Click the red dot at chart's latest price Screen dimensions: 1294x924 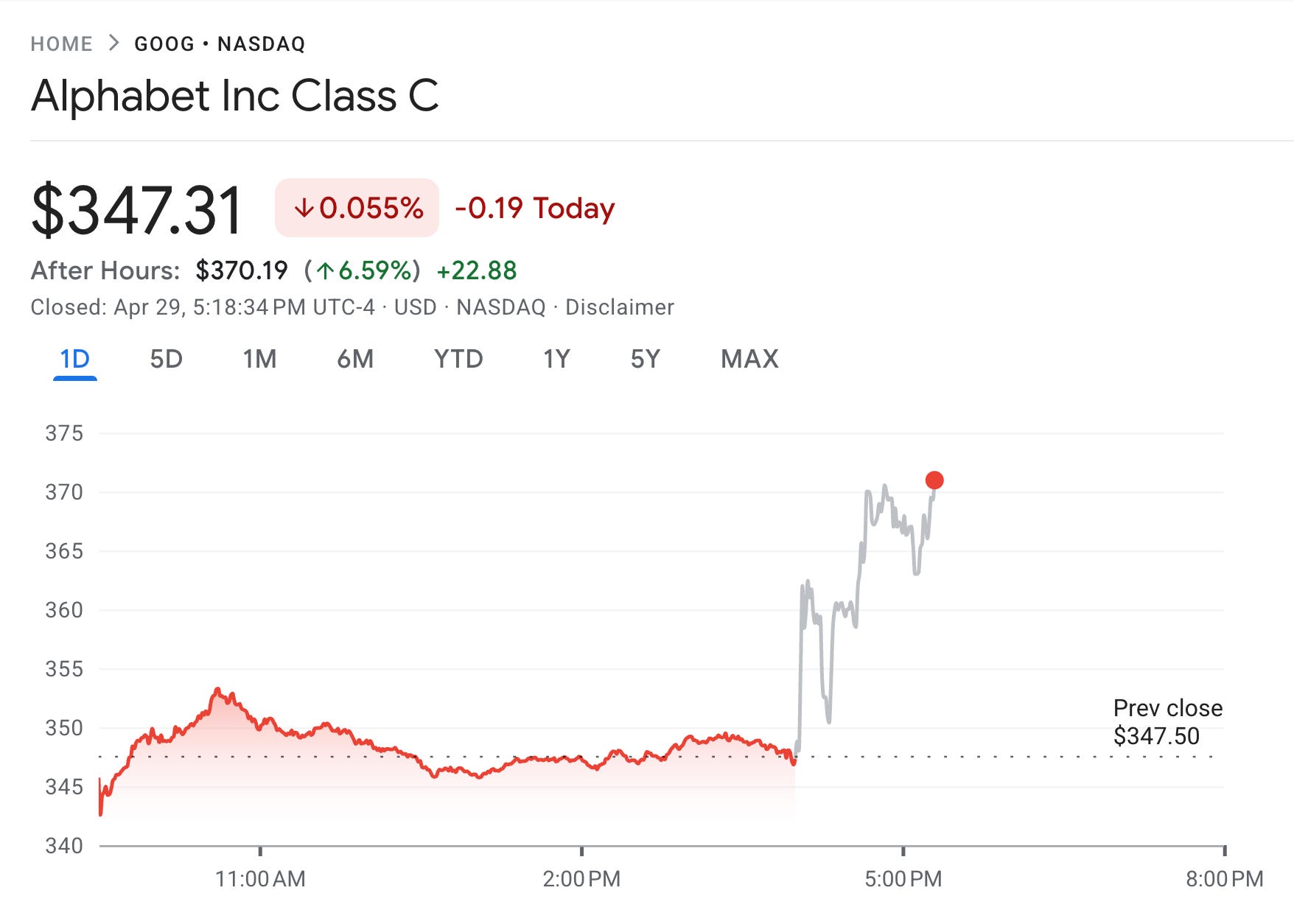point(934,480)
